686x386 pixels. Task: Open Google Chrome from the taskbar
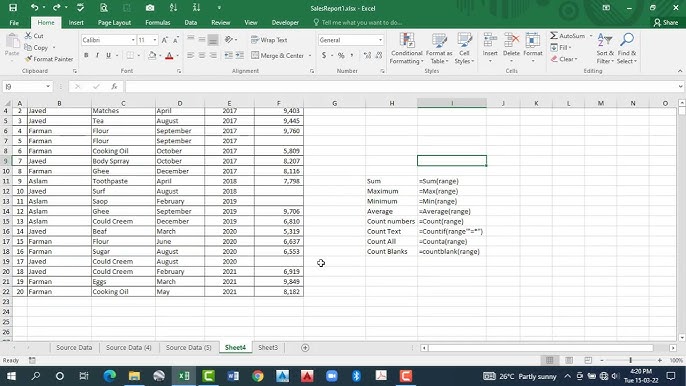258,376
